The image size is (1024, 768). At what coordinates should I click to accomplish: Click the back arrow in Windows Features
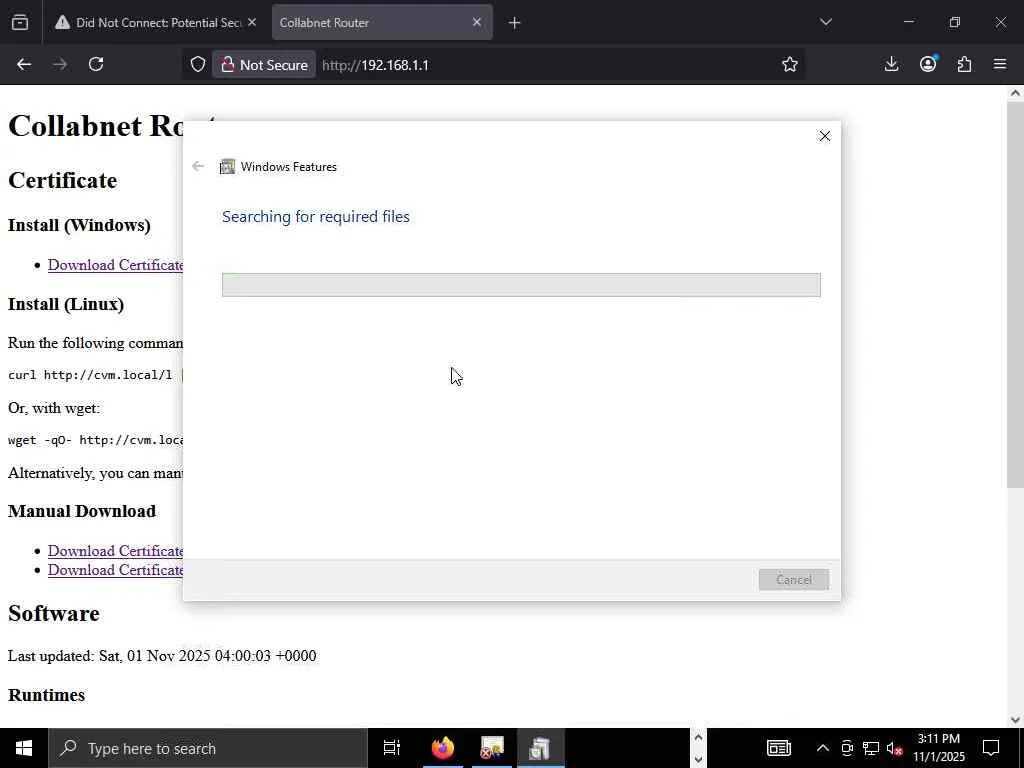[198, 167]
